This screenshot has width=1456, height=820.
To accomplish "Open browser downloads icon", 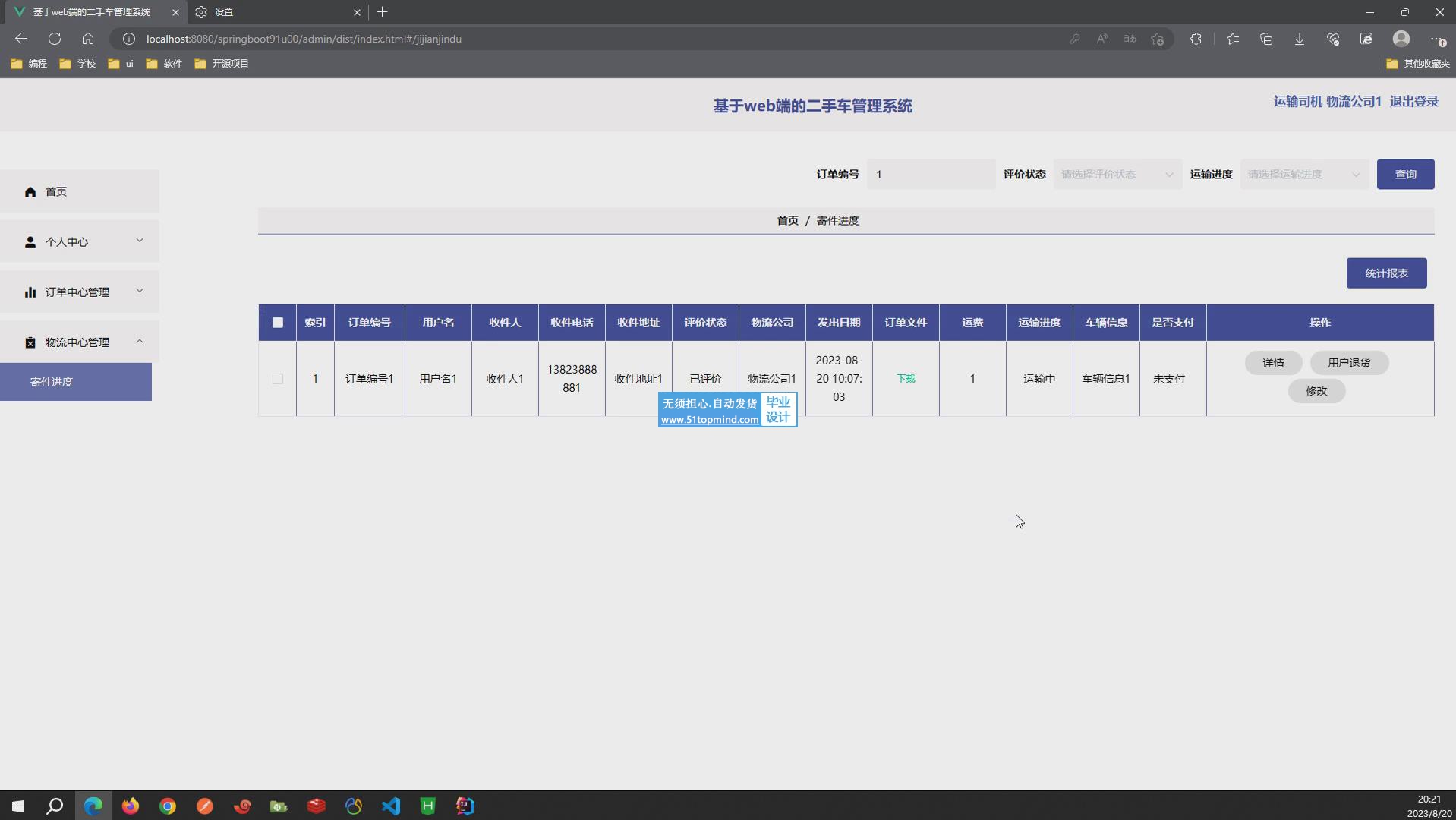I will 1300,39.
